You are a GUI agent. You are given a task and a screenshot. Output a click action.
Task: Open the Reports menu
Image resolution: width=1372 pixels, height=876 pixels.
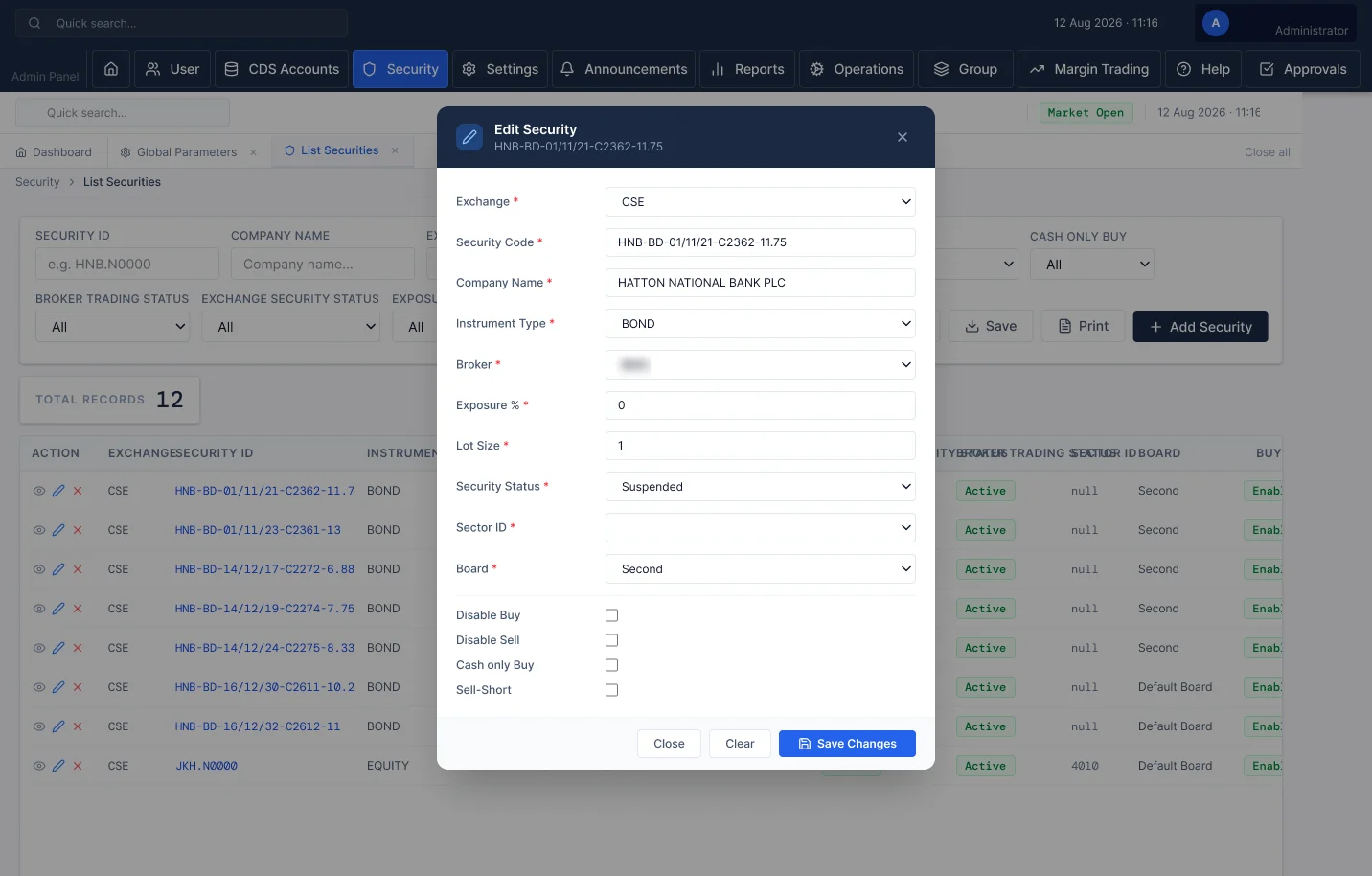747,69
